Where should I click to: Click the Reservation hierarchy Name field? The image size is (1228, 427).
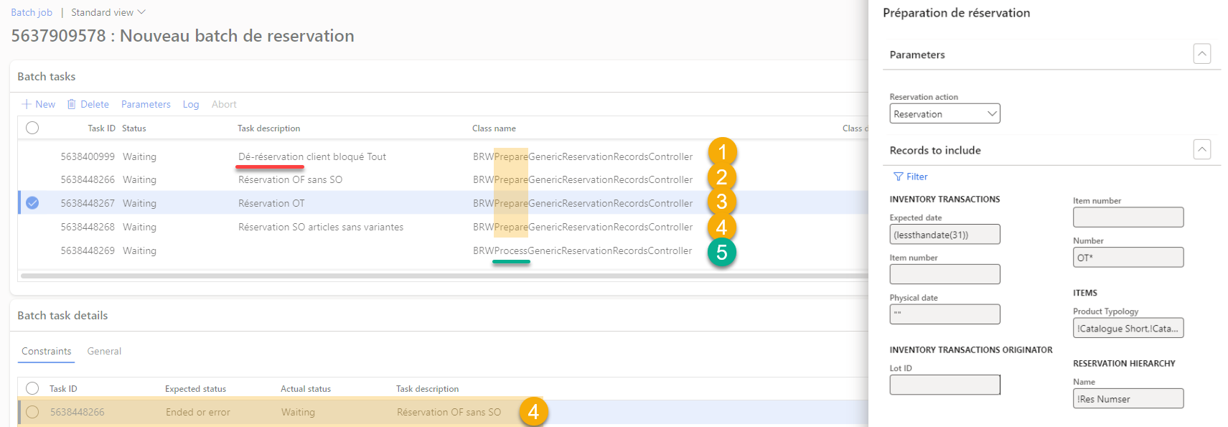pos(1128,398)
